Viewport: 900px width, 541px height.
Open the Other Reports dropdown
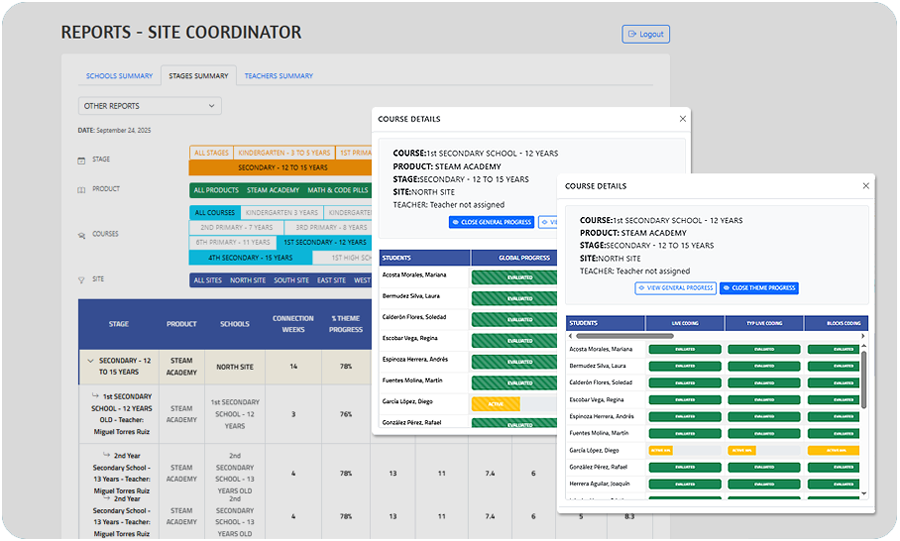point(150,106)
